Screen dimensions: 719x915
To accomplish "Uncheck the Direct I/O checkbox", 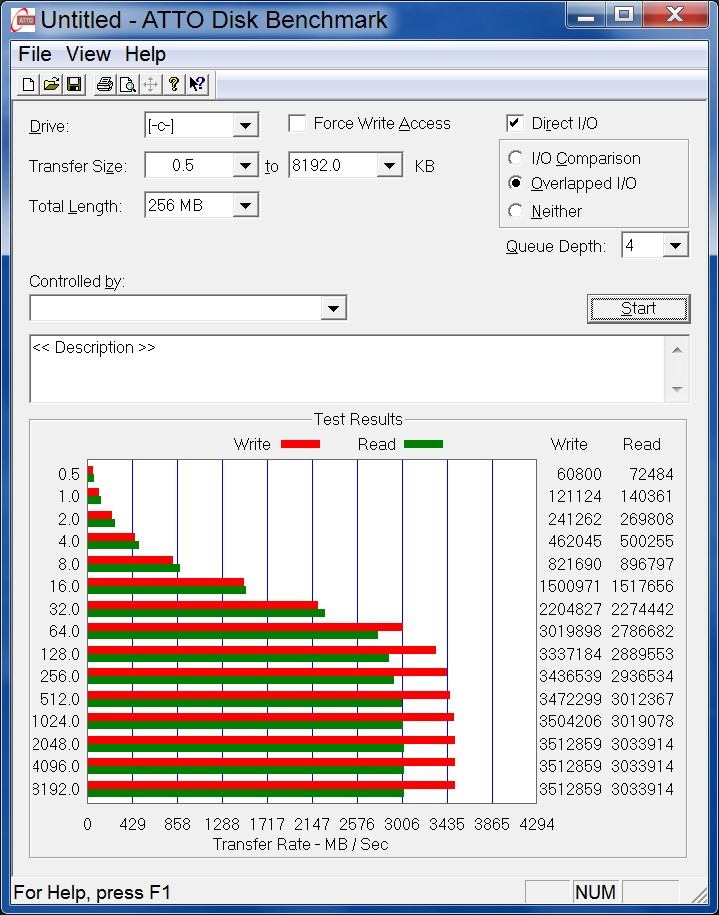I will [514, 123].
